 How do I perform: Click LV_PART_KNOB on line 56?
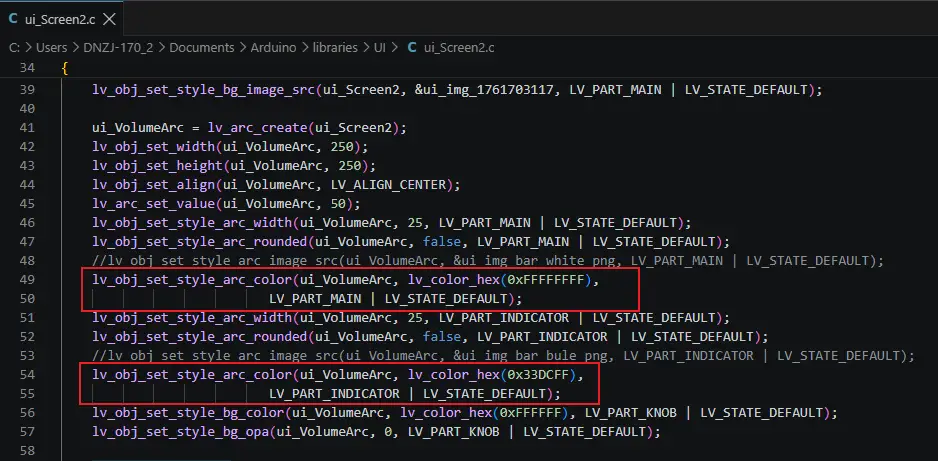[x=631, y=413]
